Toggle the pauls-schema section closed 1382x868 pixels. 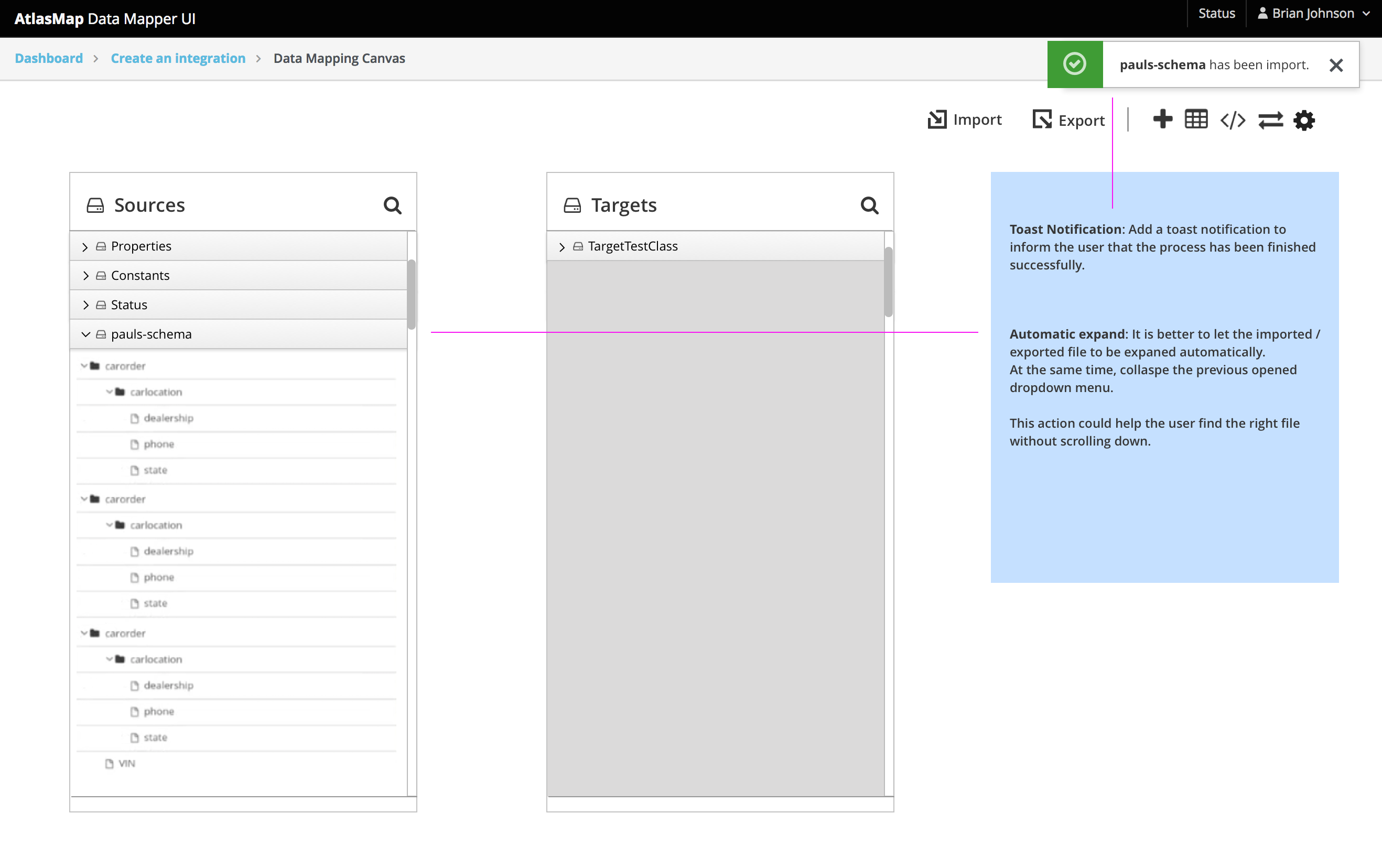[85, 334]
